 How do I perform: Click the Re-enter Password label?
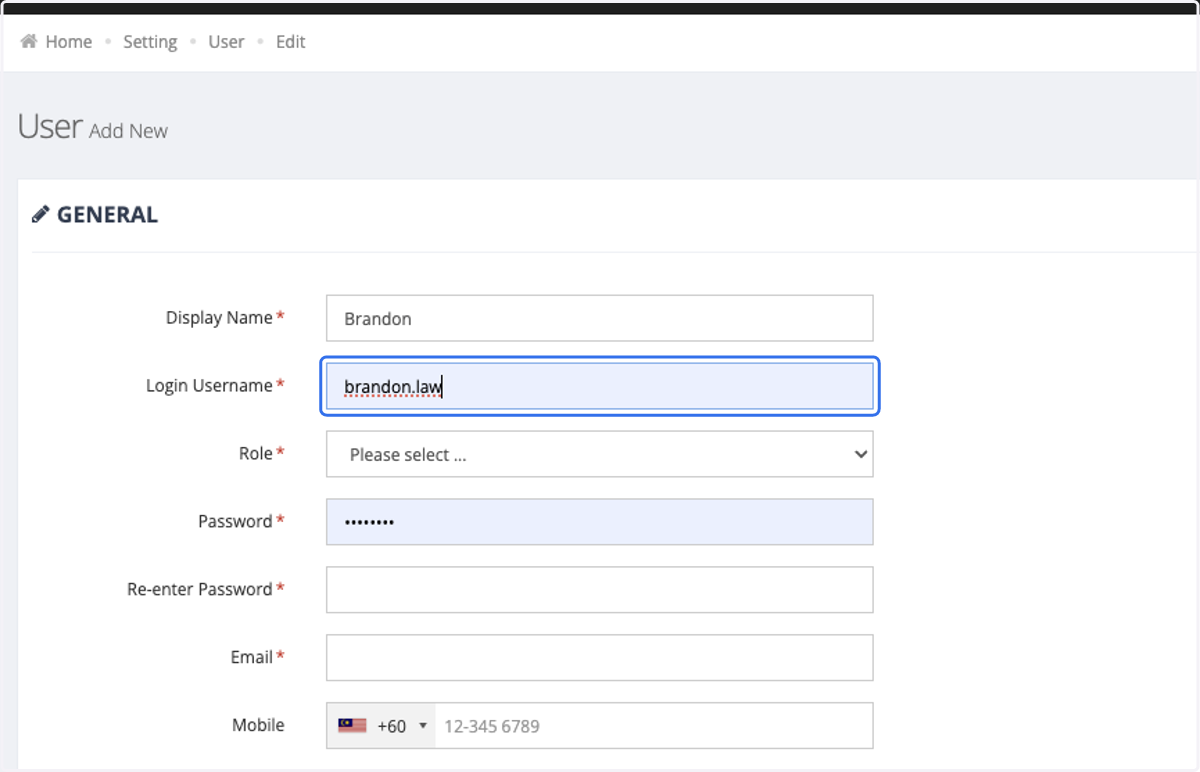(199, 589)
